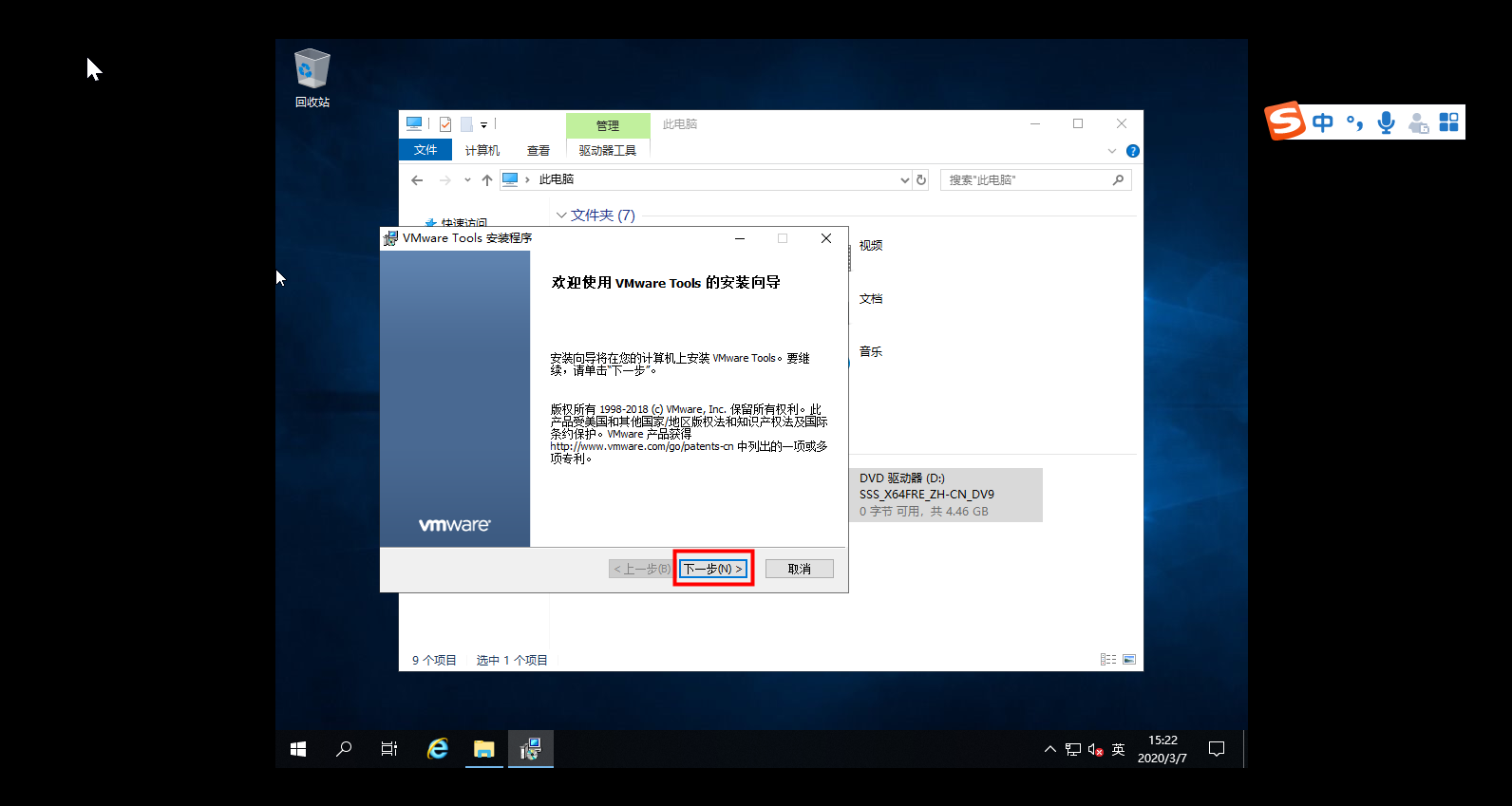Click the search magnifier icon in Explorer
Image resolution: width=1512 pixels, height=806 pixels.
pos(1118,180)
